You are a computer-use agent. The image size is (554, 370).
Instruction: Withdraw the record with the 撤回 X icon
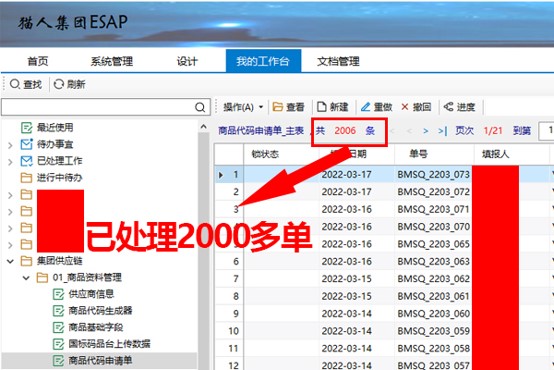click(405, 107)
